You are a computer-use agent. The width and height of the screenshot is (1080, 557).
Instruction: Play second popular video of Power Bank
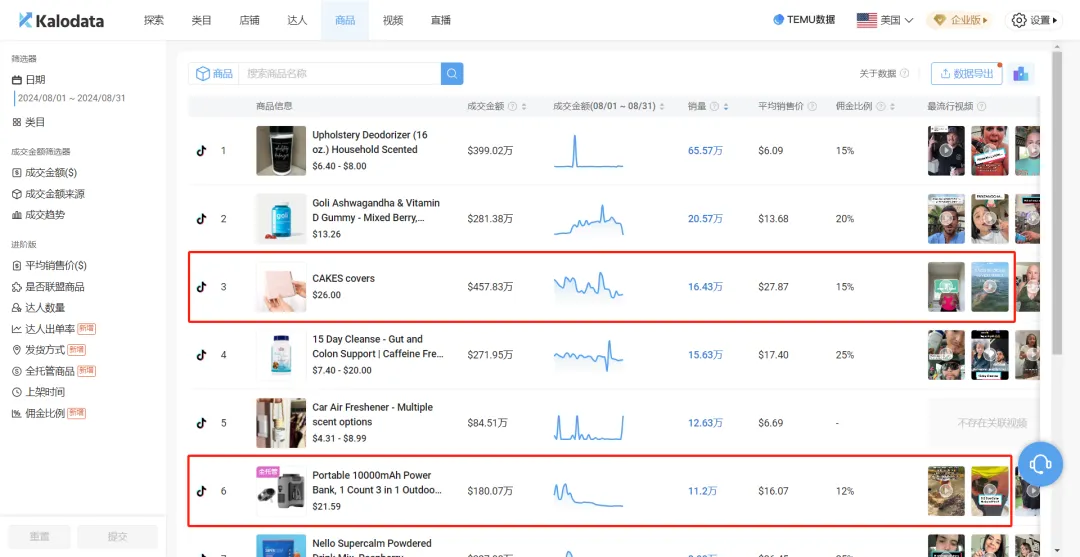(990, 491)
